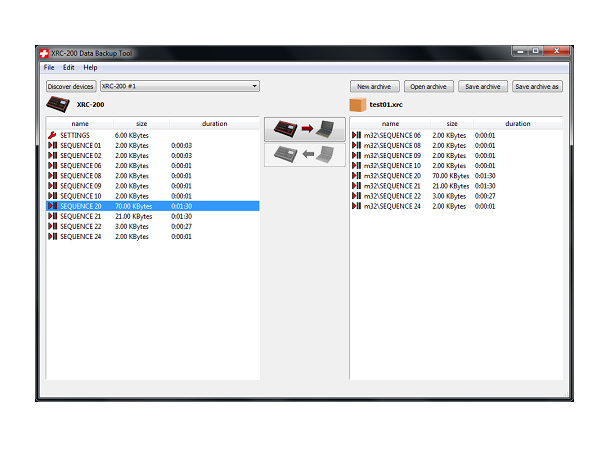Click the play icon beside SEQUENCE 01

(52, 146)
